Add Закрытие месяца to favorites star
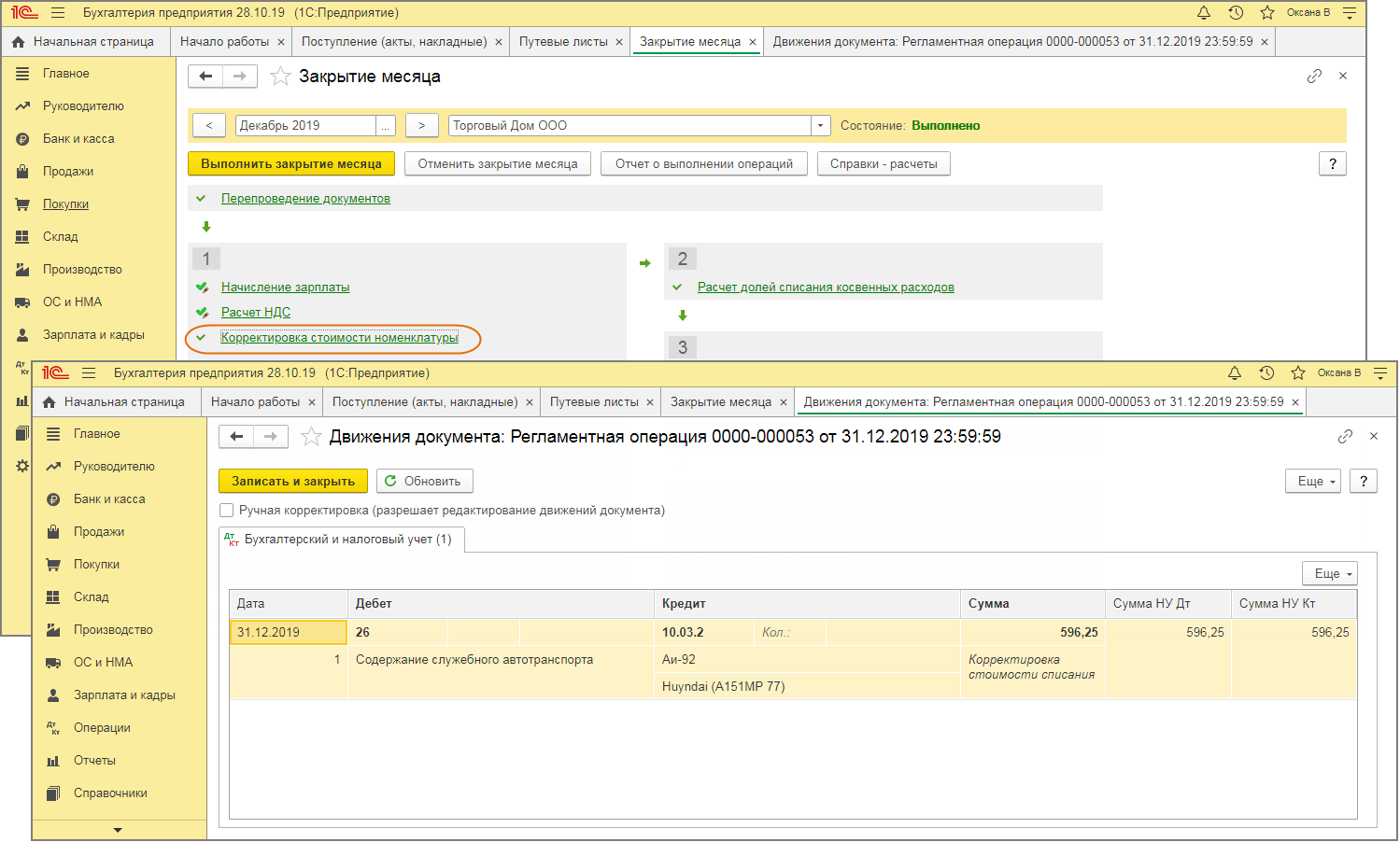Image resolution: width=1400 pixels, height=842 pixels. coord(280,76)
